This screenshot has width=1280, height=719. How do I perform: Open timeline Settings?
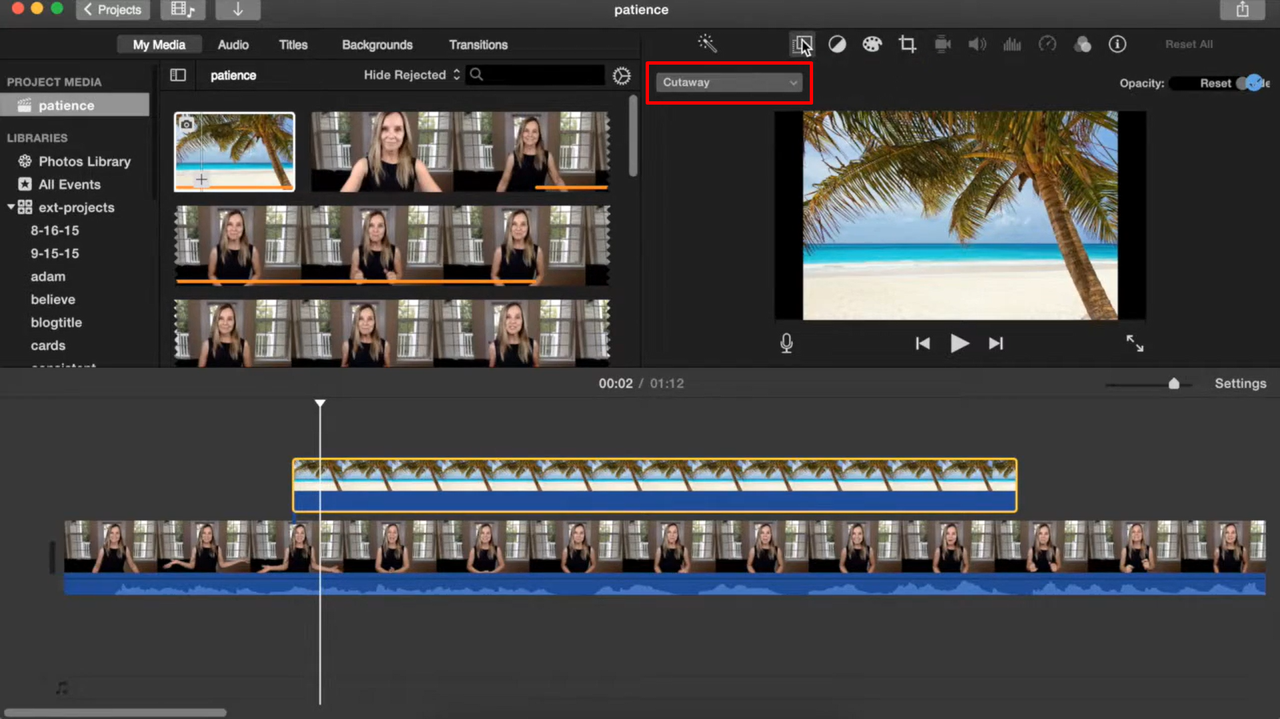pyautogui.click(x=1240, y=383)
